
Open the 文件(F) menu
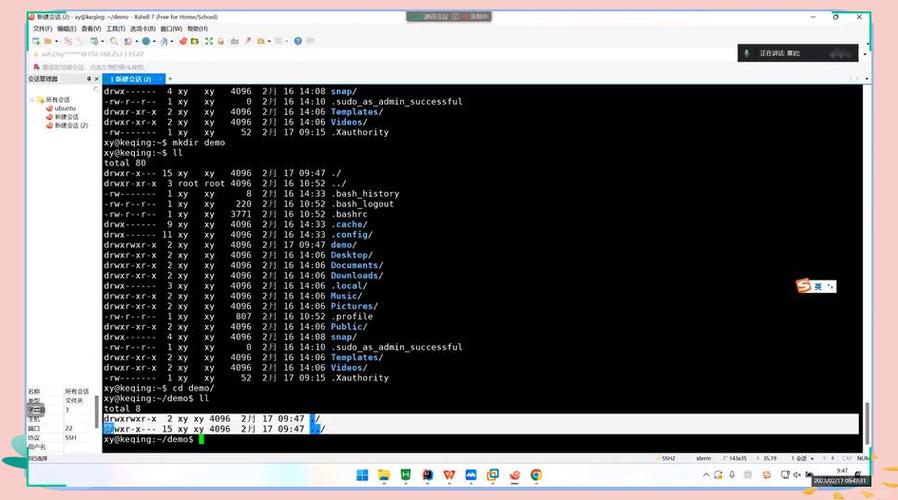point(42,29)
